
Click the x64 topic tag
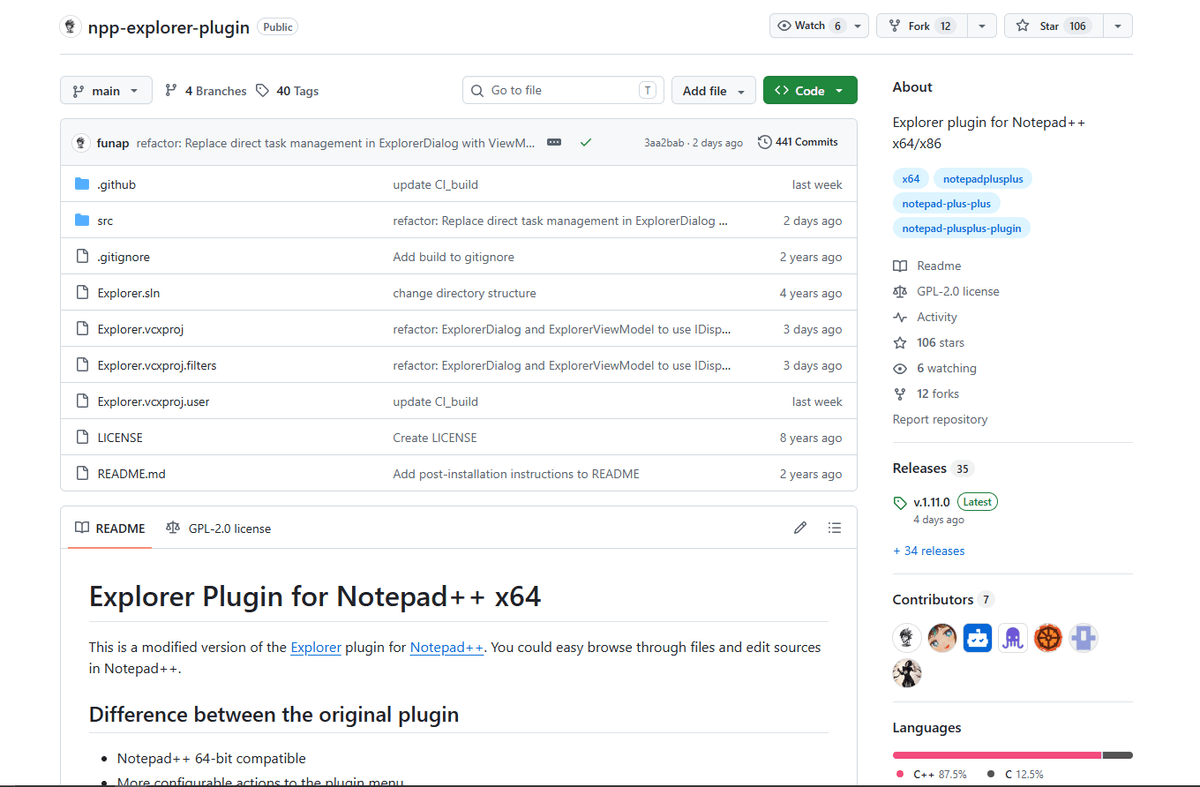911,179
